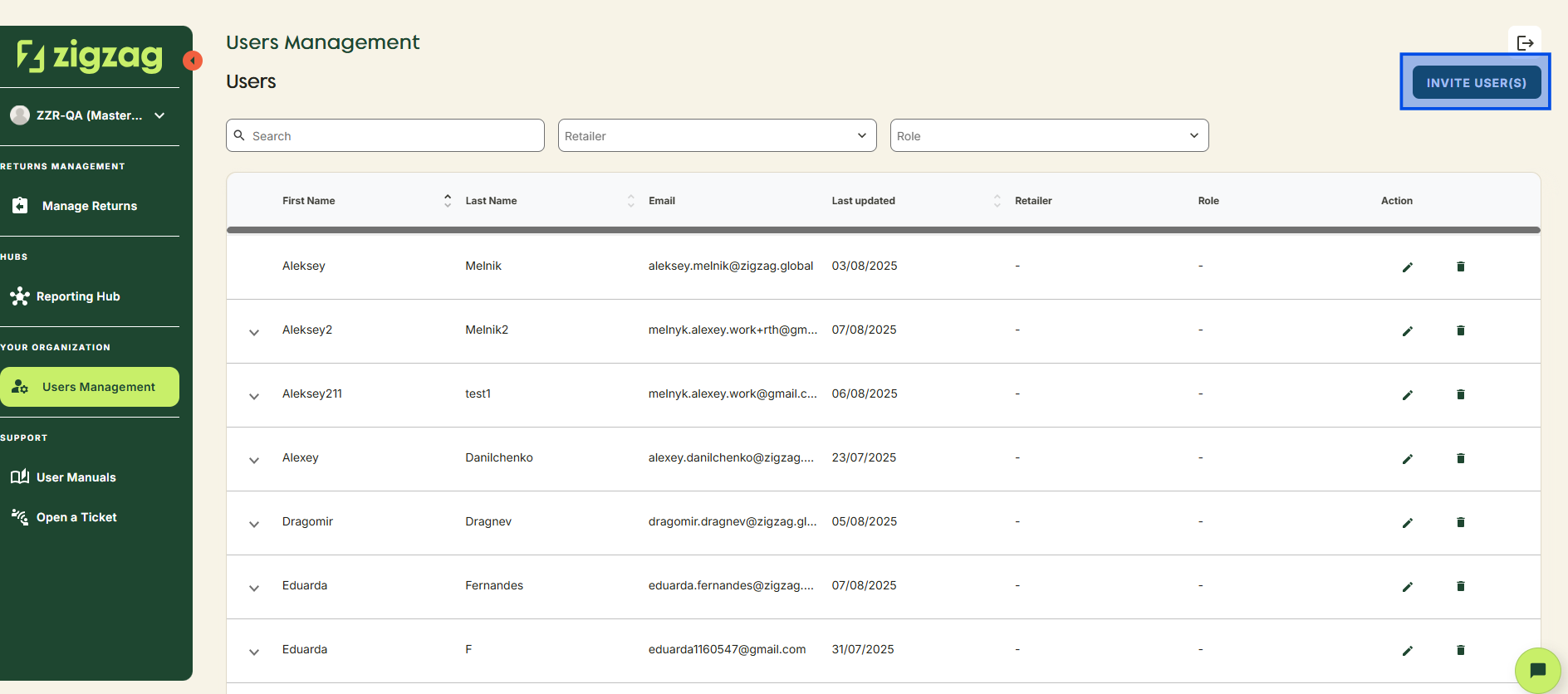The height and width of the screenshot is (694, 1568).
Task: Click the logout icon at top right
Action: click(1525, 43)
